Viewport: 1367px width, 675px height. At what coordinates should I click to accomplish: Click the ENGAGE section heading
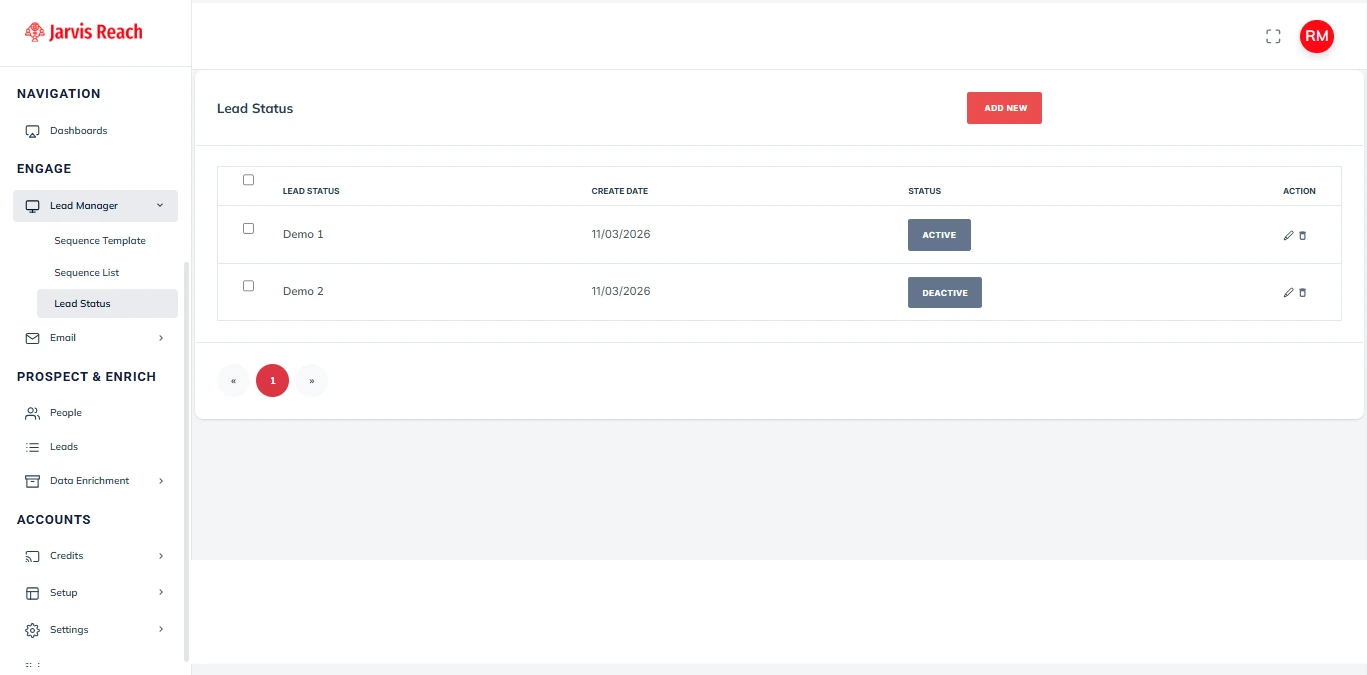44,169
